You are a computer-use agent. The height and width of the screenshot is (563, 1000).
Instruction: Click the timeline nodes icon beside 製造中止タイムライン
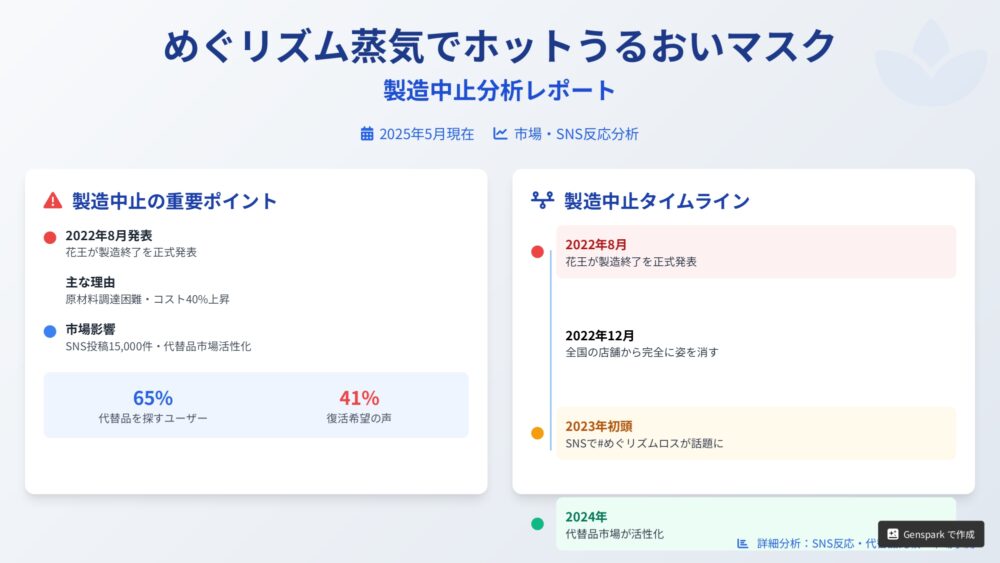pyautogui.click(x=543, y=200)
